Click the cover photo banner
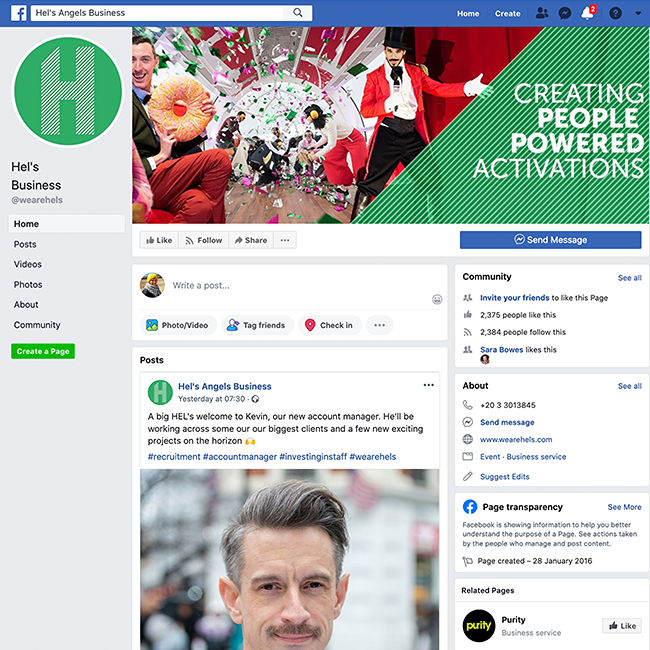This screenshot has height=650, width=650. (391, 126)
